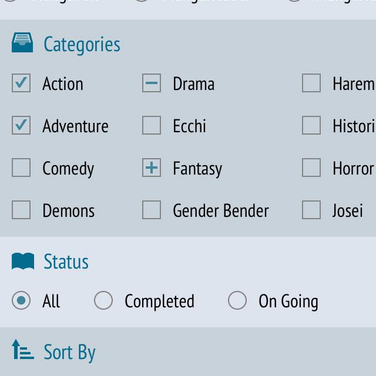Toggle the Fantasy plus checkbox
376x376 pixels.
coord(151,167)
